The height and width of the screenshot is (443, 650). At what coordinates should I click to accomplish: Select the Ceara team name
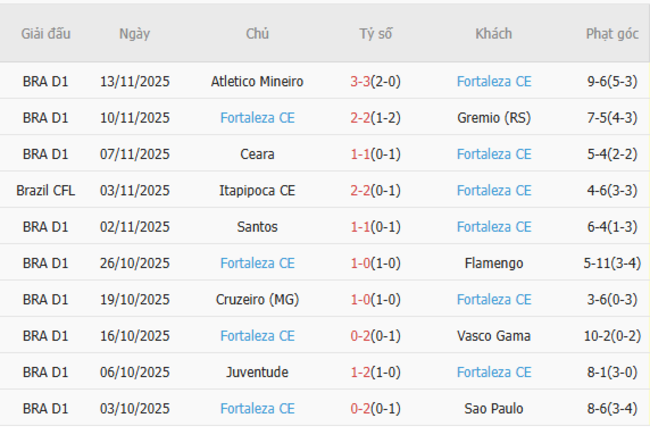257,154
